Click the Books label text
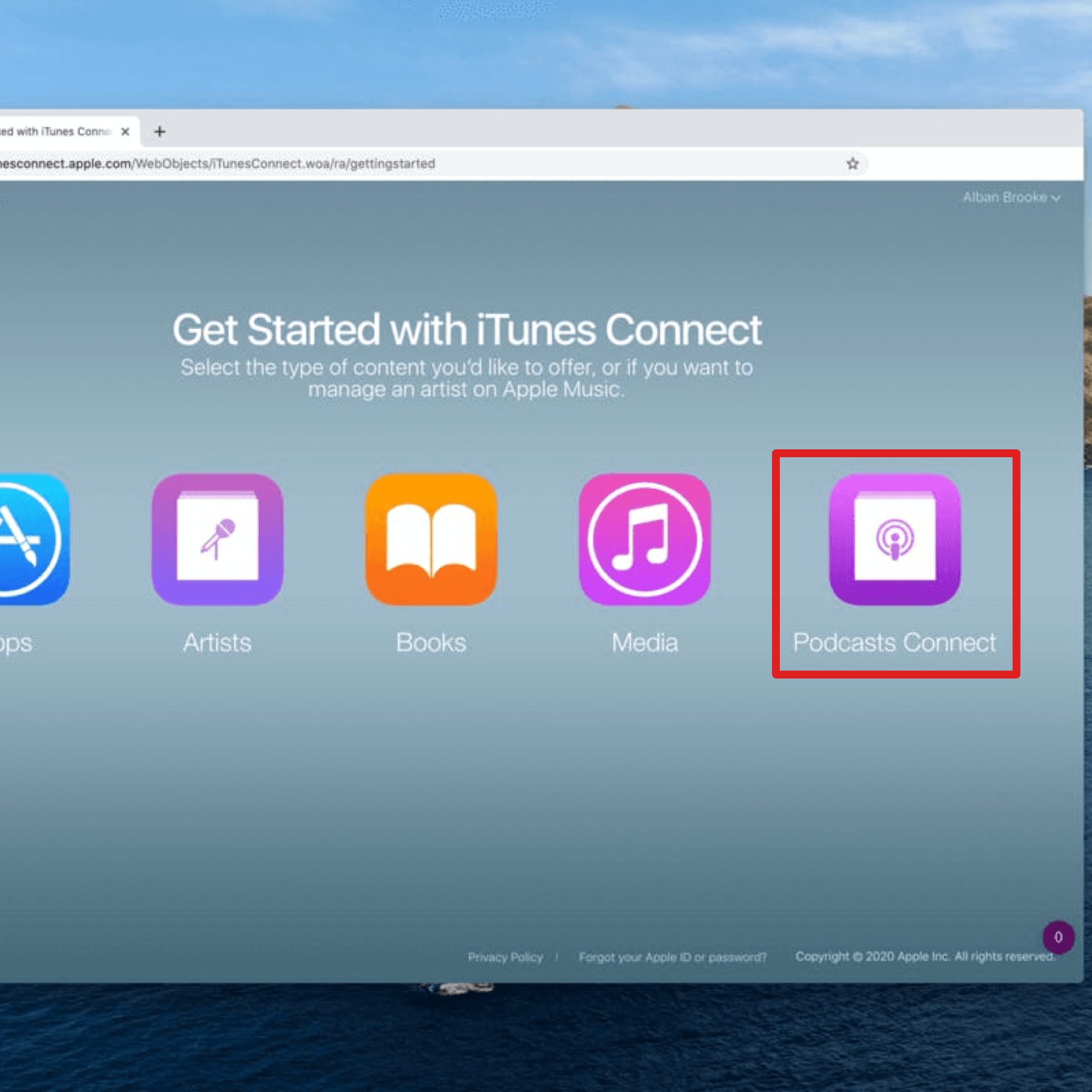This screenshot has height=1092, width=1092. click(x=431, y=643)
